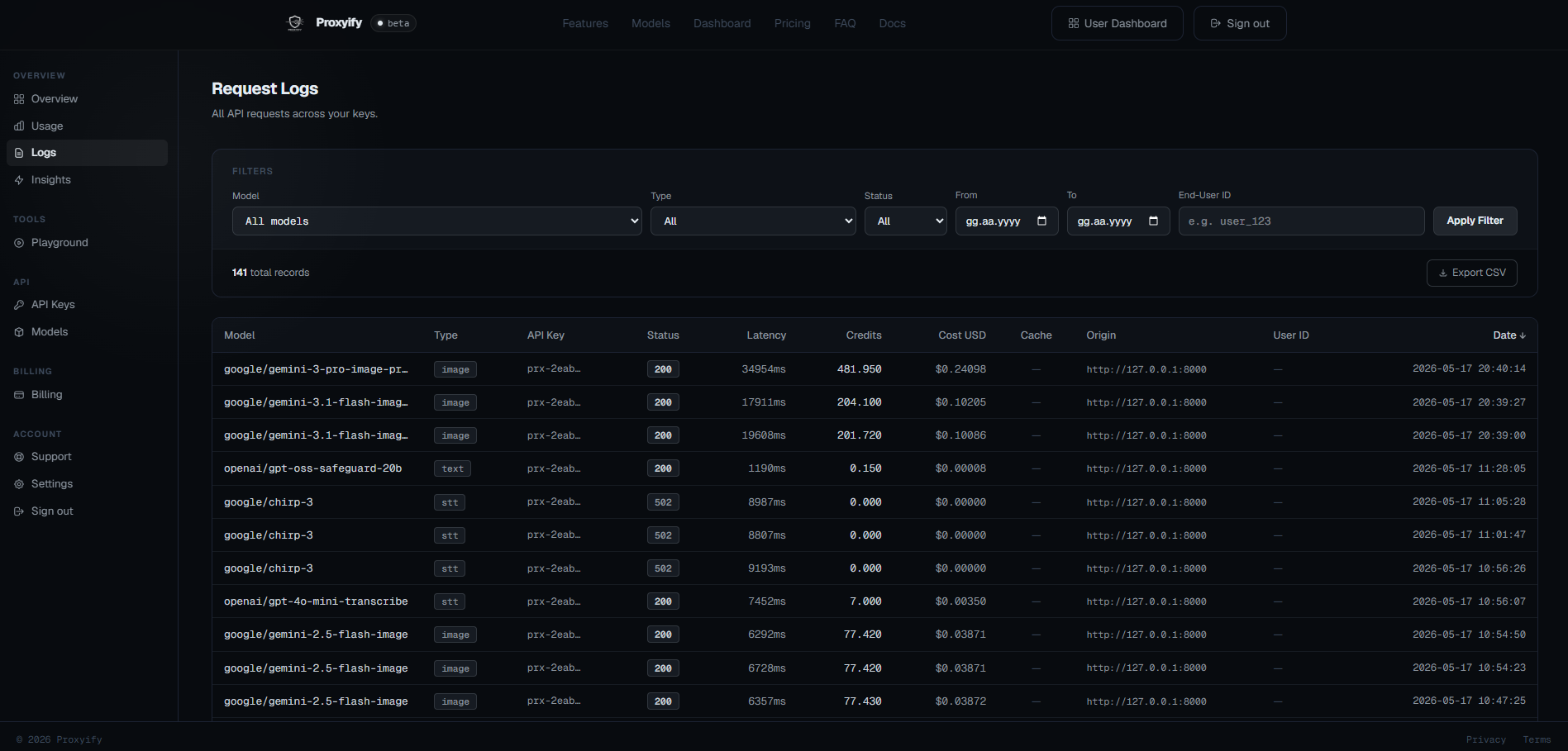The image size is (1568, 751).
Task: Click the User Dashboard button
Action: pos(1117,23)
